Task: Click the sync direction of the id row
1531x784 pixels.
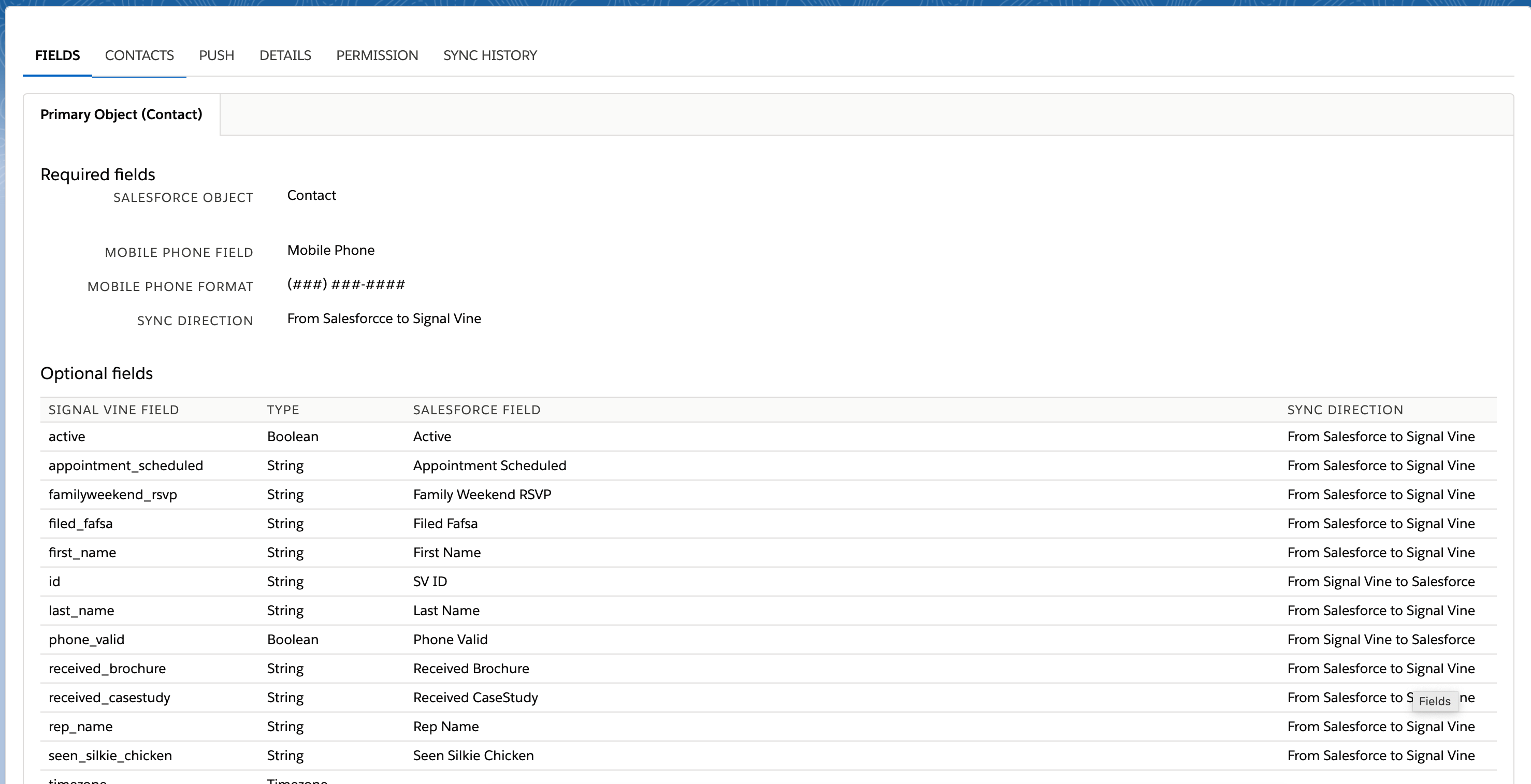Action: pos(1381,582)
